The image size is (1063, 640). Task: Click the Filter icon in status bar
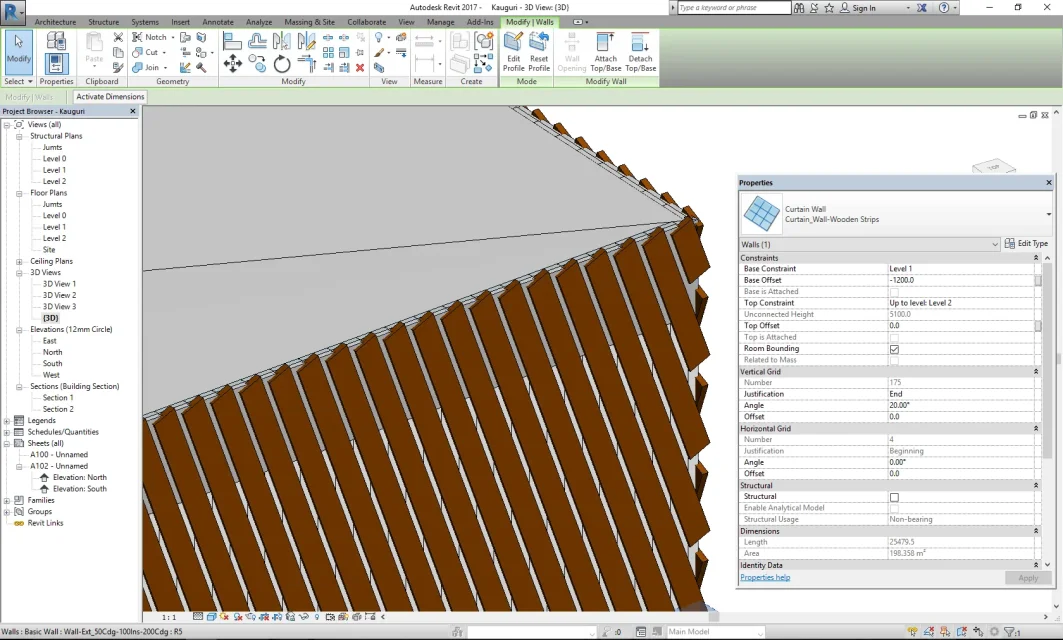[x=1010, y=632]
